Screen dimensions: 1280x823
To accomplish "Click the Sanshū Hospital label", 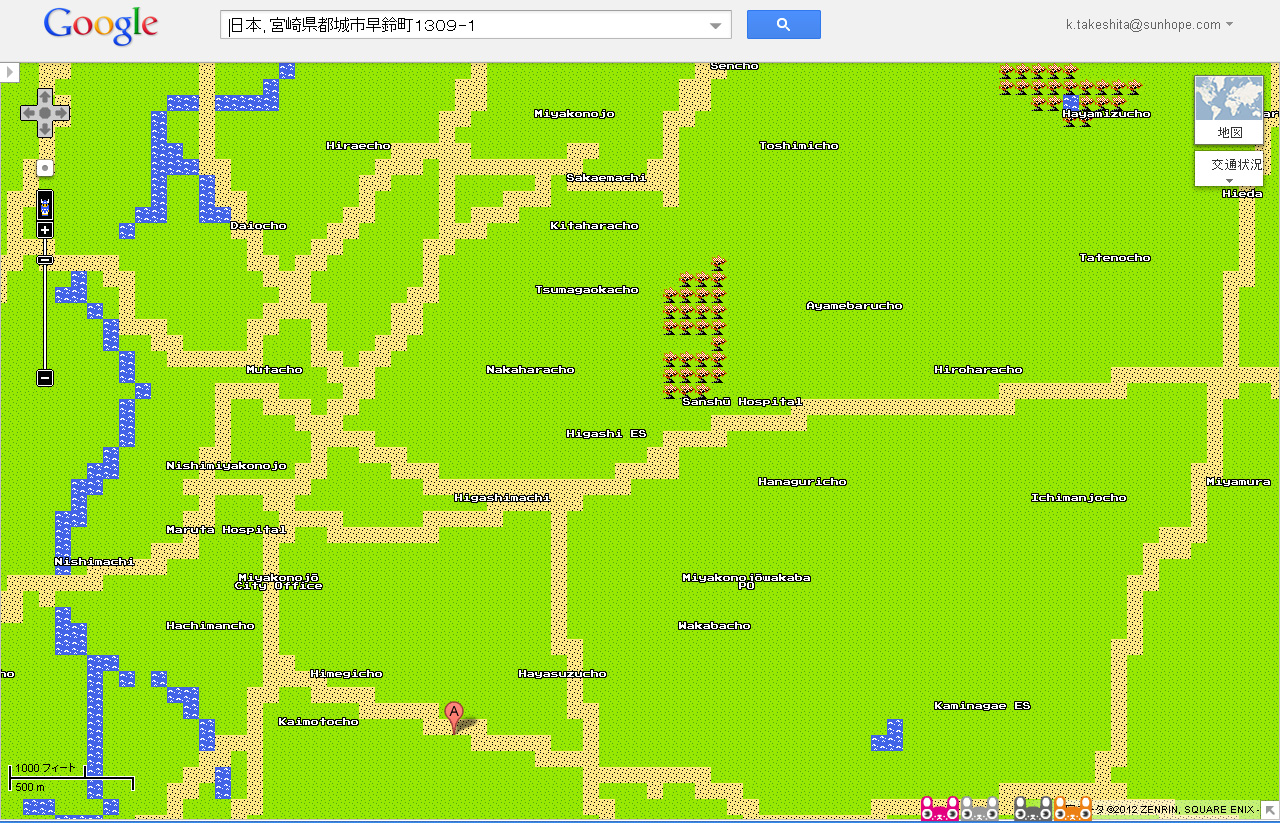I will coord(742,402).
